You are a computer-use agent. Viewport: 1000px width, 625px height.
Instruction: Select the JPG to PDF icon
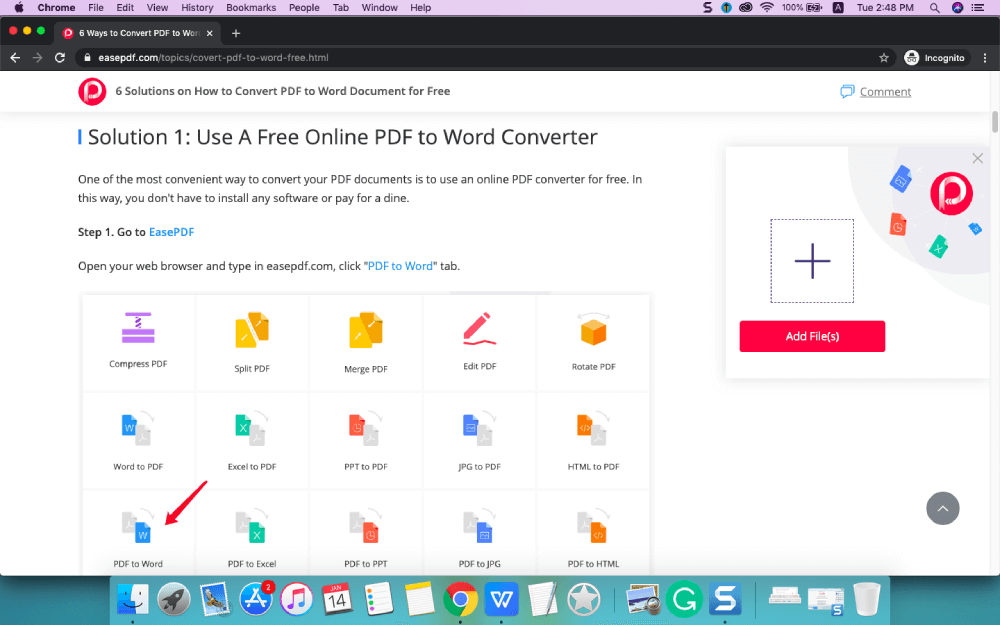tap(480, 429)
